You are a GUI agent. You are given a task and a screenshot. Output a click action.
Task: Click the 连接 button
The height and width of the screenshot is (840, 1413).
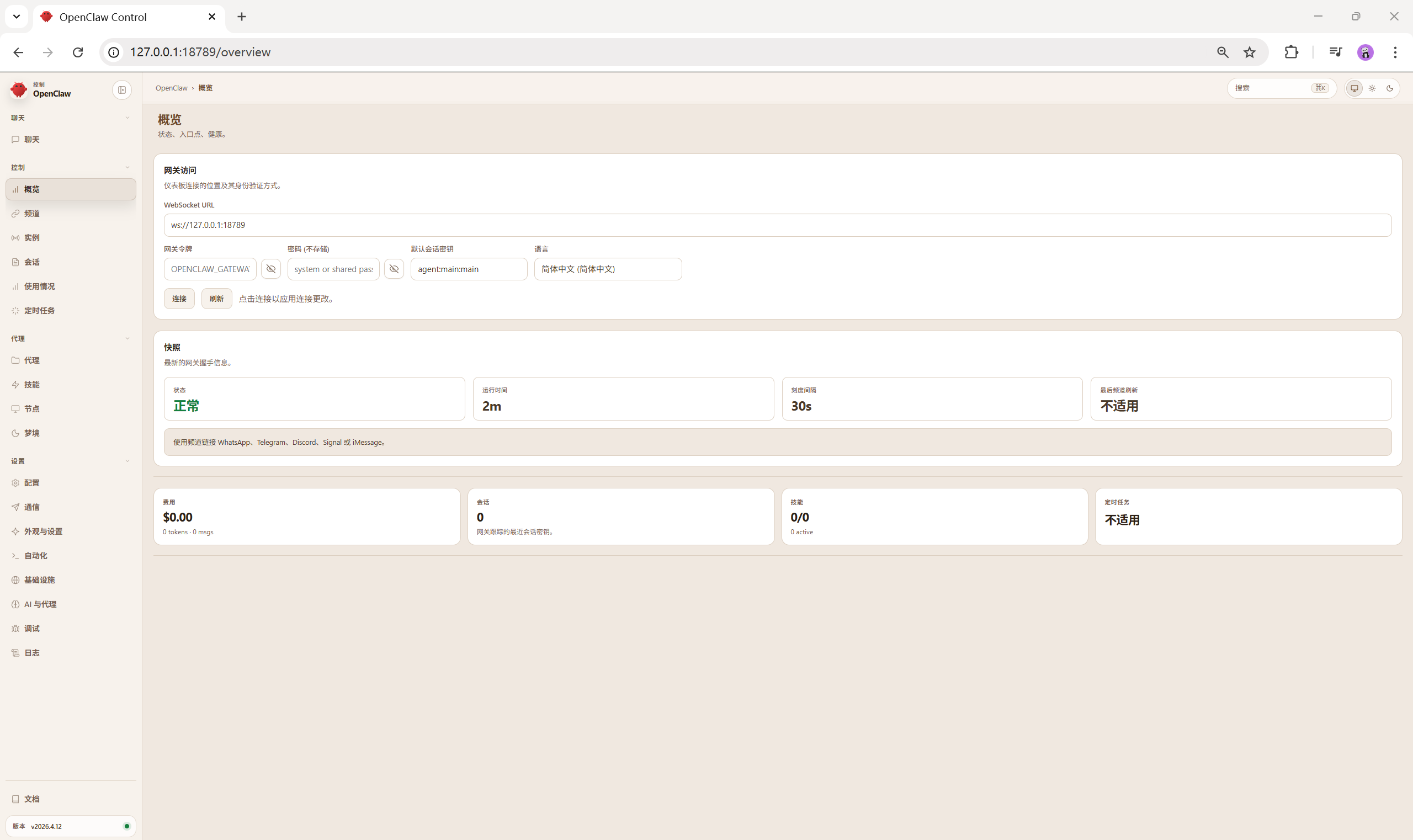pyautogui.click(x=179, y=299)
